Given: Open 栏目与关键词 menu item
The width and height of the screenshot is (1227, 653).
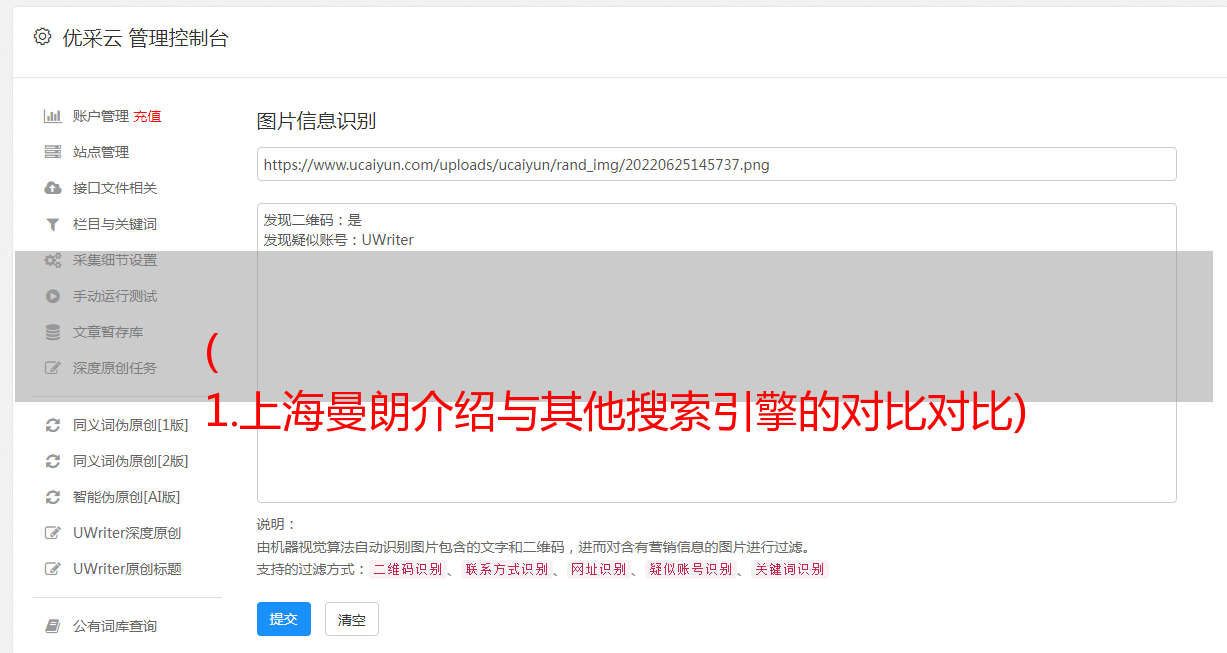Looking at the screenshot, I should click(115, 224).
